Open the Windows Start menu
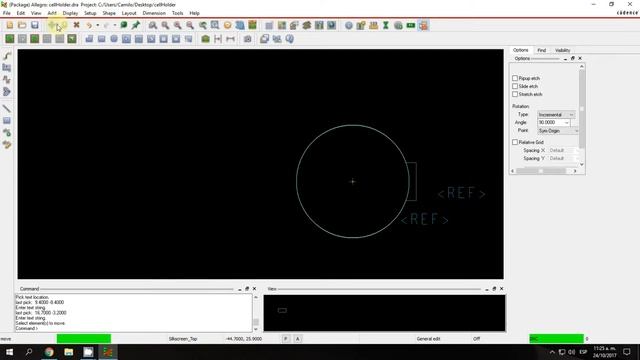This screenshot has height=360, width=640. 9,352
